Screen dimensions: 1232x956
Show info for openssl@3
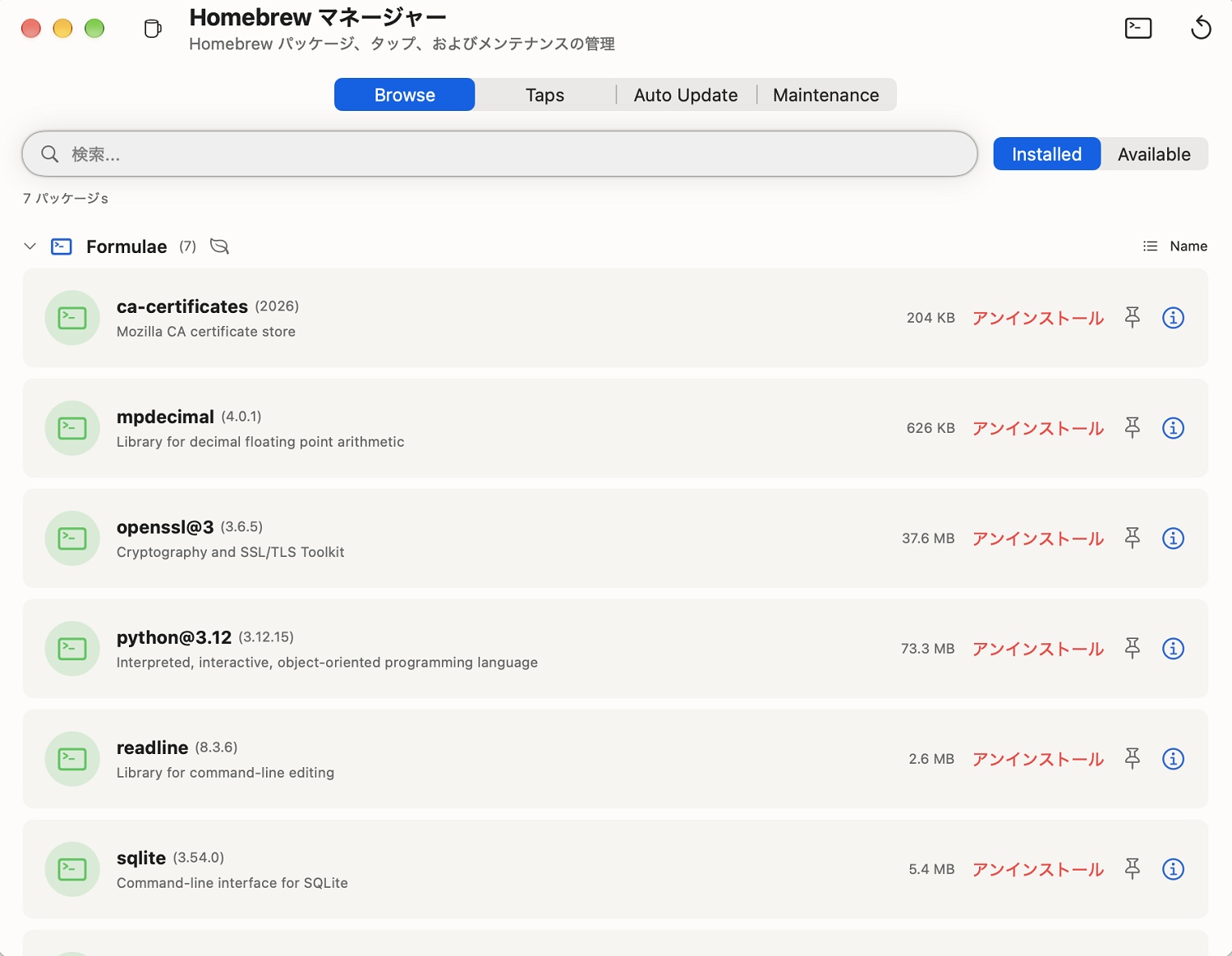(1173, 538)
